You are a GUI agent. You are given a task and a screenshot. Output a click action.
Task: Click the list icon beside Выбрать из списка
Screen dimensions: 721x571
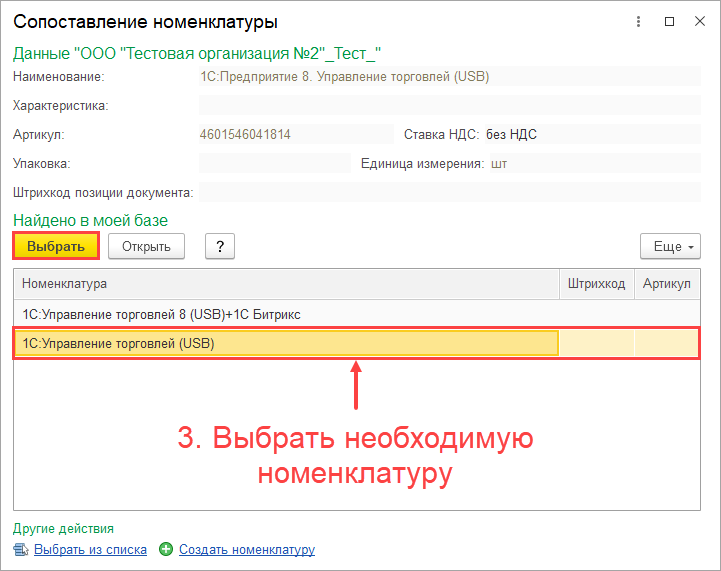(21, 549)
